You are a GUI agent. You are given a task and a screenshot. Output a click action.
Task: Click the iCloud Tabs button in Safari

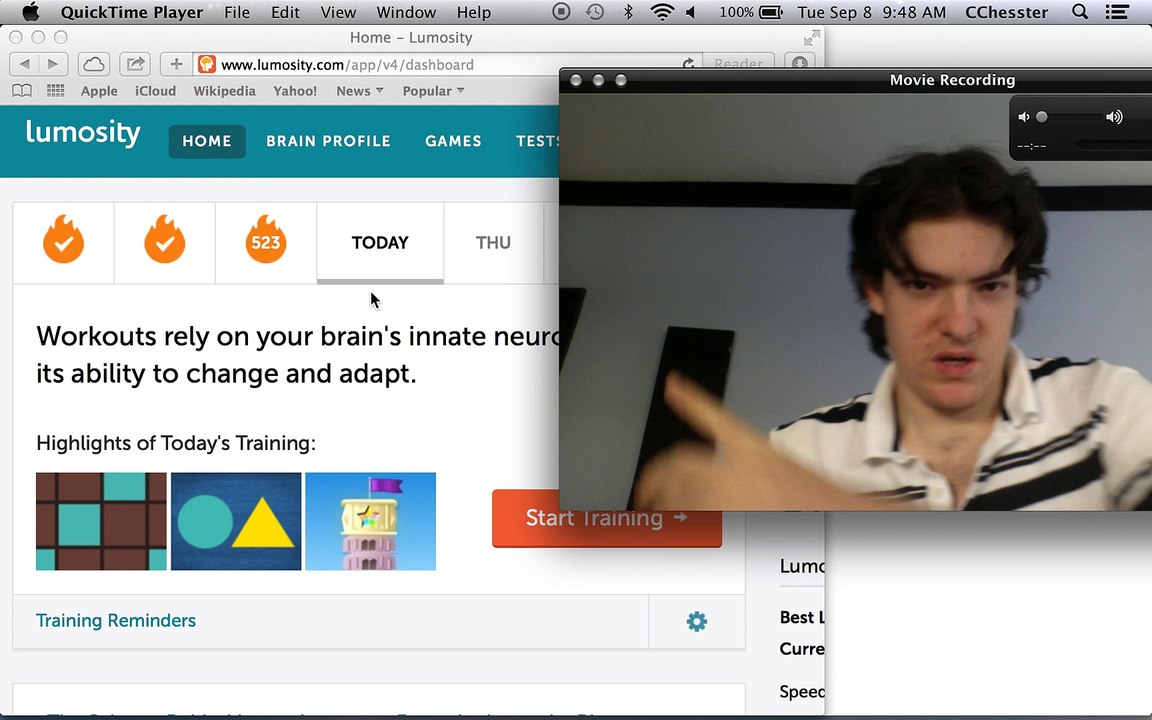(94, 64)
